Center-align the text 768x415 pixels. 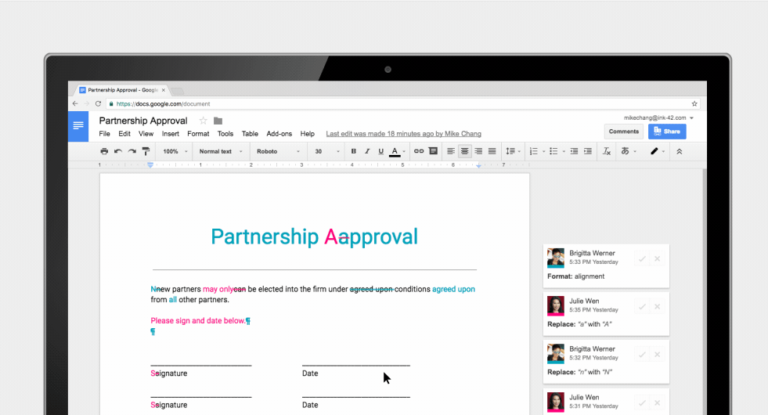(464, 151)
